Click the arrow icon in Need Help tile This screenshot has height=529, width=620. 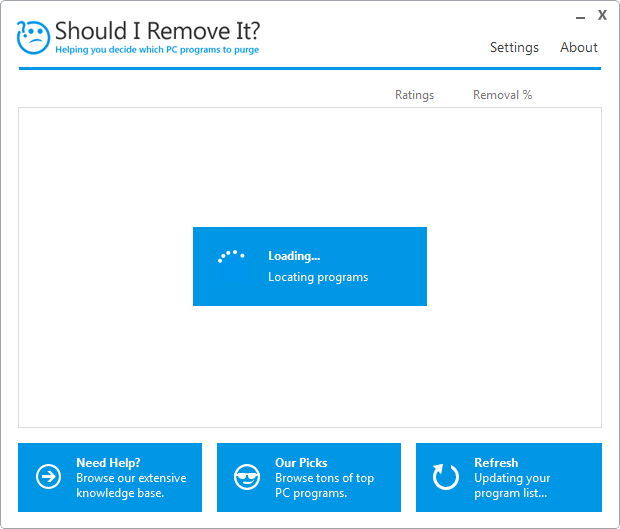point(48,477)
